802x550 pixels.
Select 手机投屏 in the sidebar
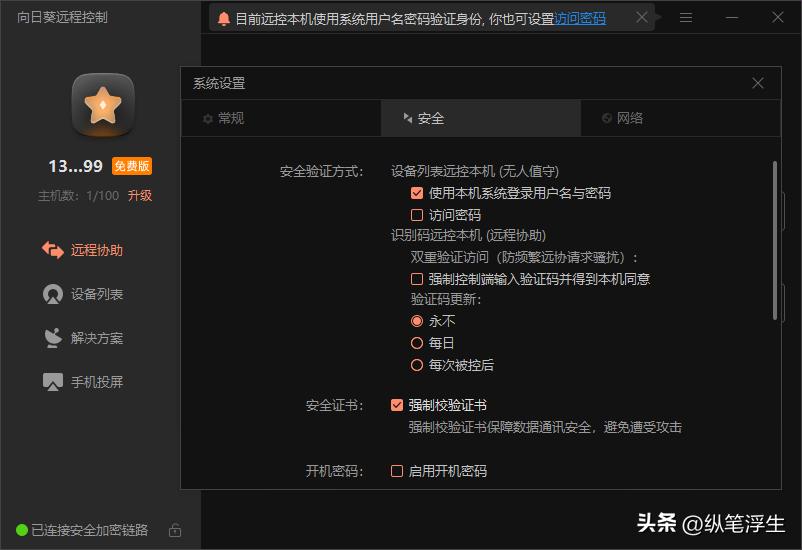coord(82,382)
